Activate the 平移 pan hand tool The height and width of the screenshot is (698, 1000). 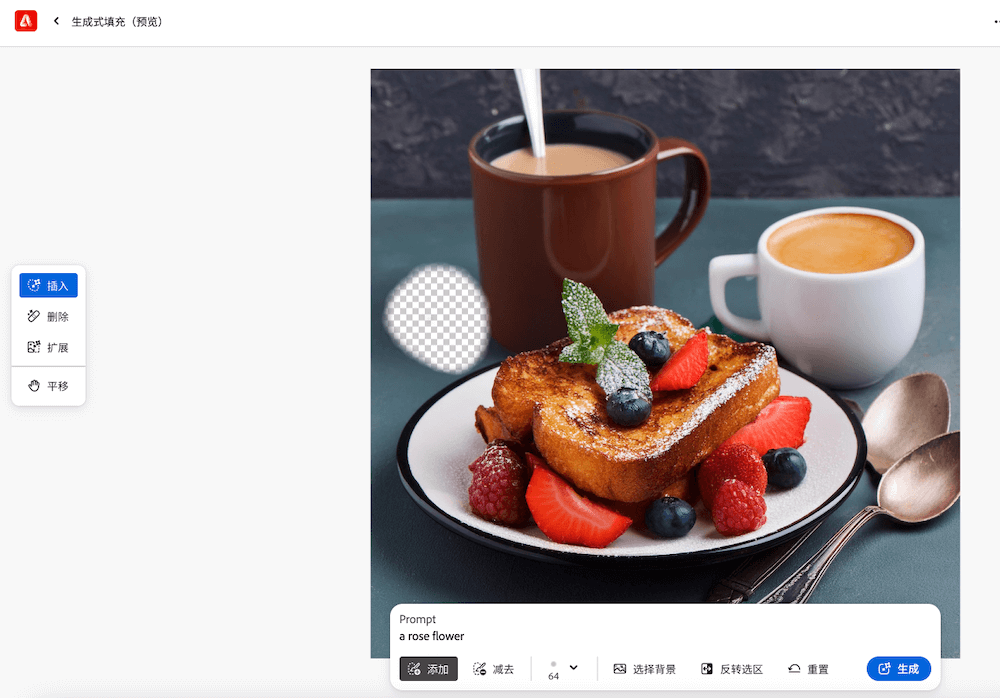48,386
